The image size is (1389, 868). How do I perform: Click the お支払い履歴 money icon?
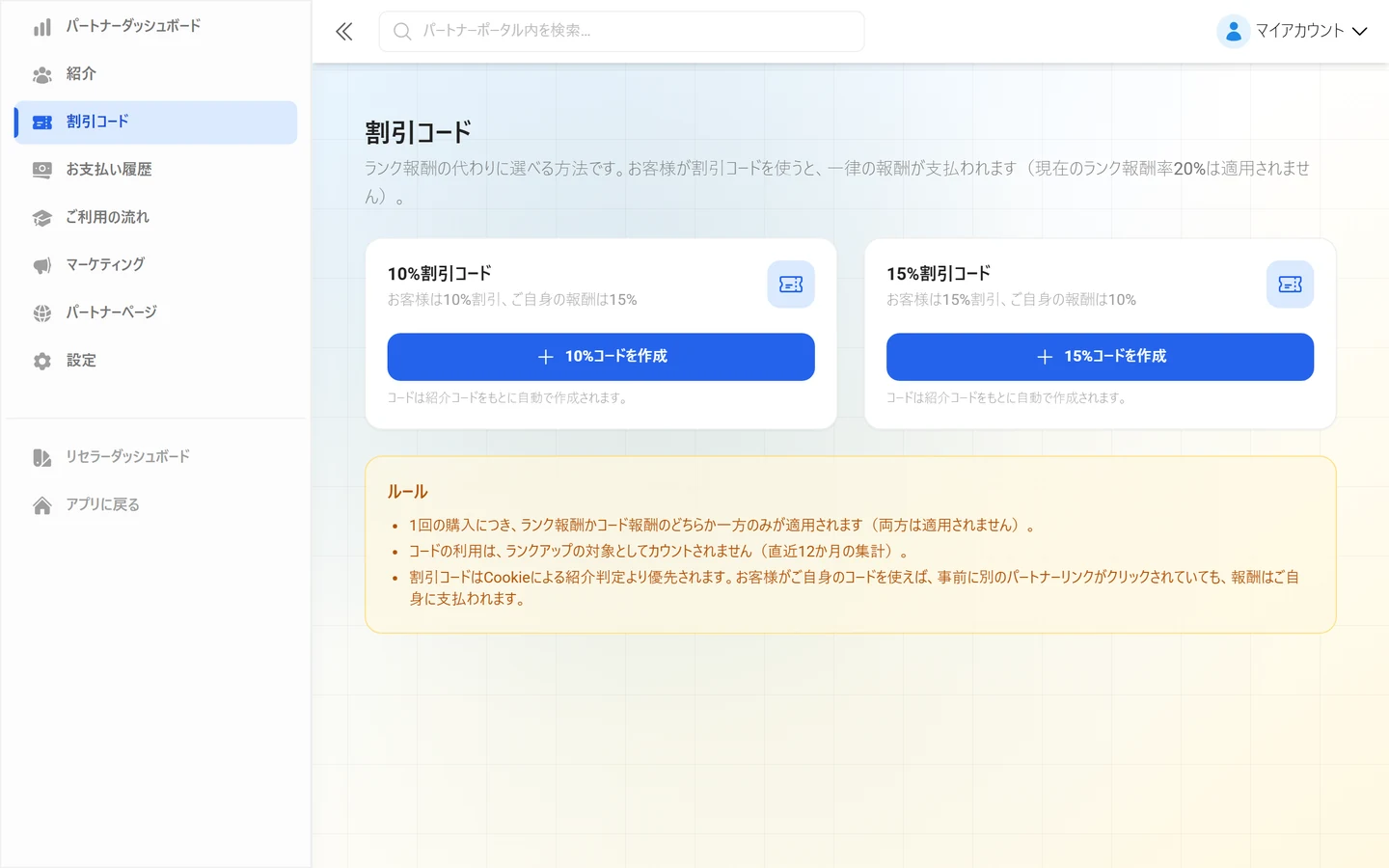41,170
